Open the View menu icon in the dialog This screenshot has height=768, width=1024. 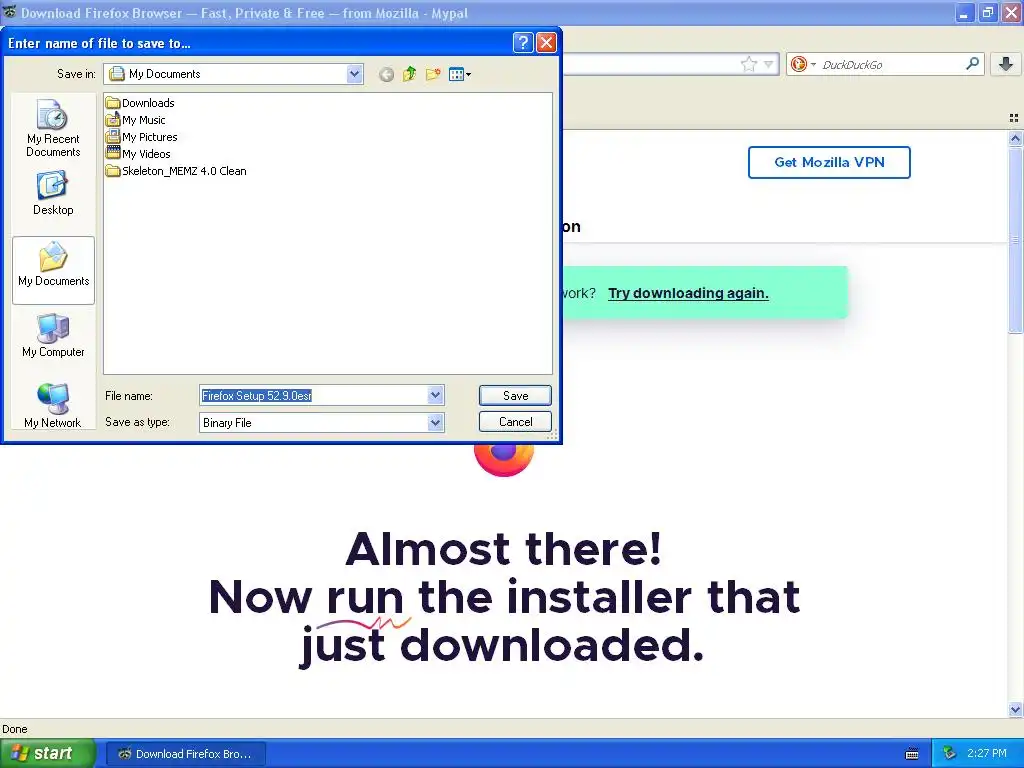coord(460,74)
